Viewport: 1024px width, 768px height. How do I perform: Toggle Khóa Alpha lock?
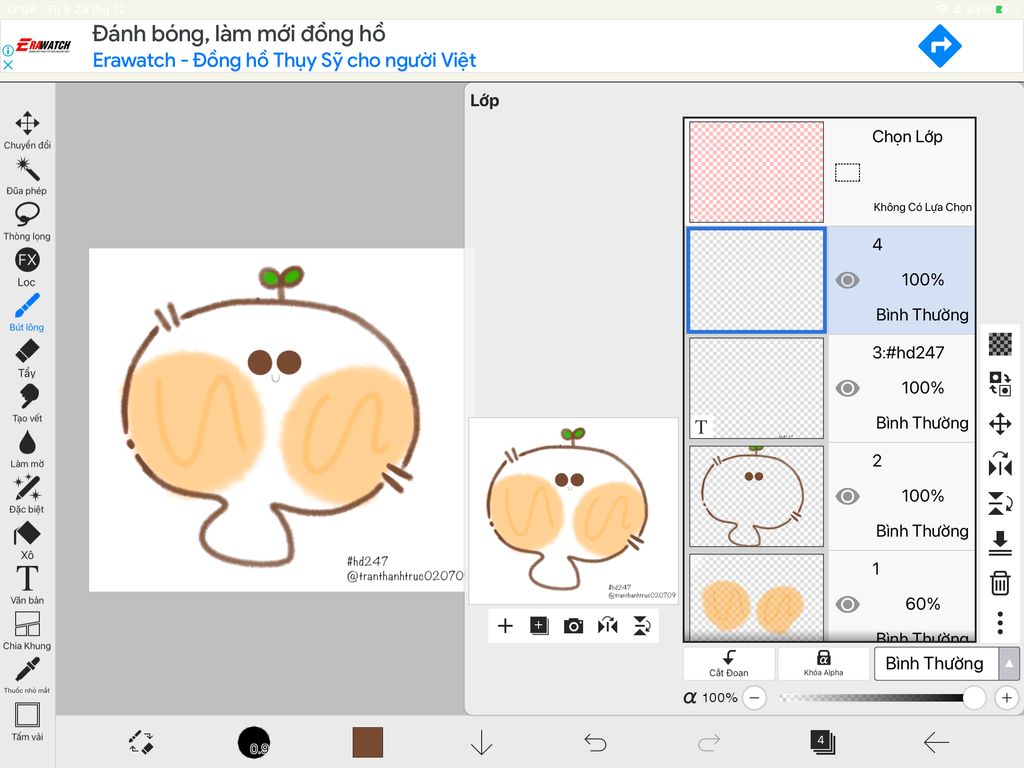[x=823, y=664]
